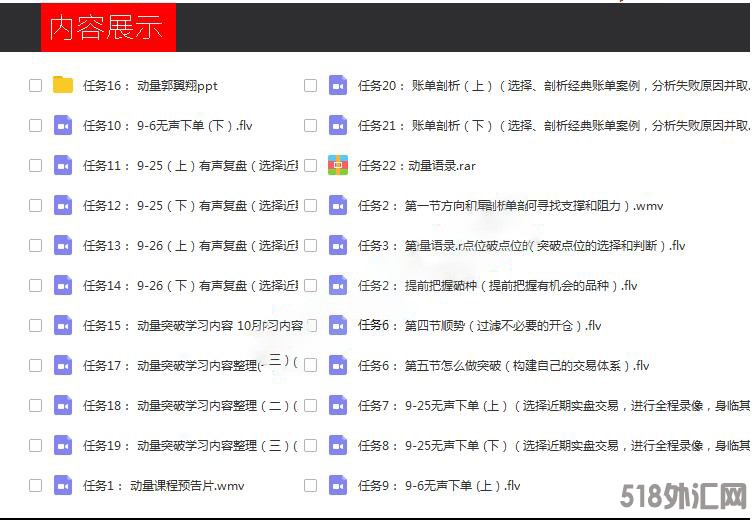Click the video icon in the 任务17 row
Screen dimensions: 754x520
pos(63,365)
